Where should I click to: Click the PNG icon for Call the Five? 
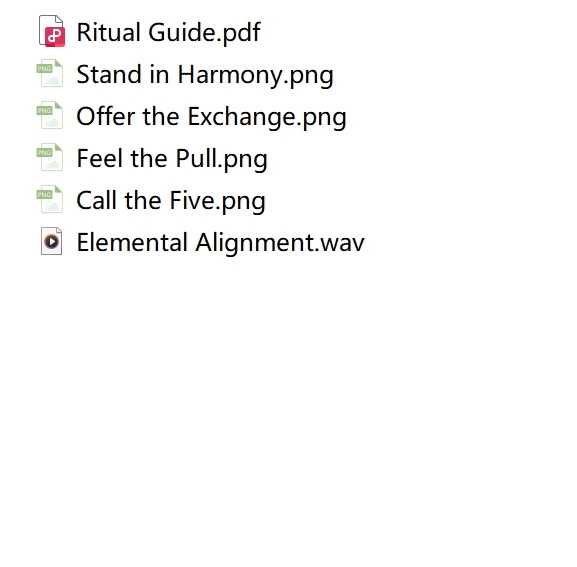pyautogui.click(x=50, y=199)
